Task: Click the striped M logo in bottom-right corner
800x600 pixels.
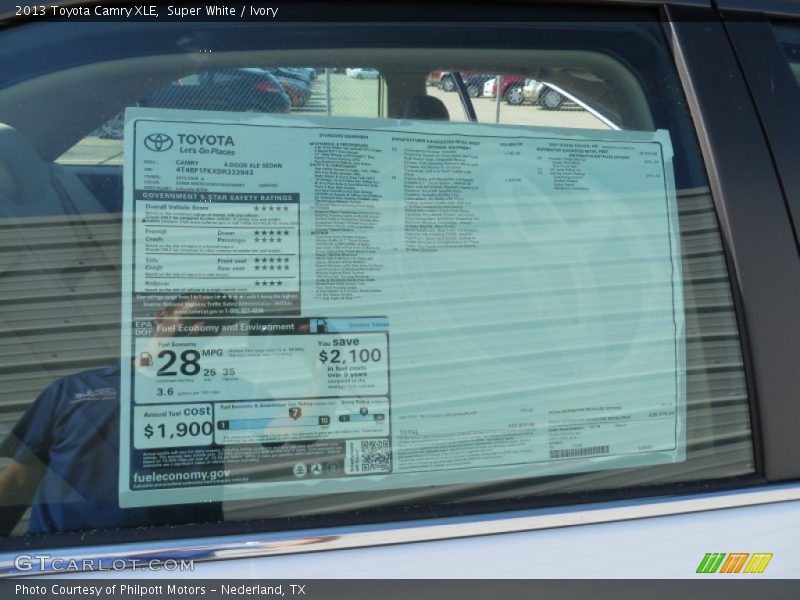Action: click(734, 563)
